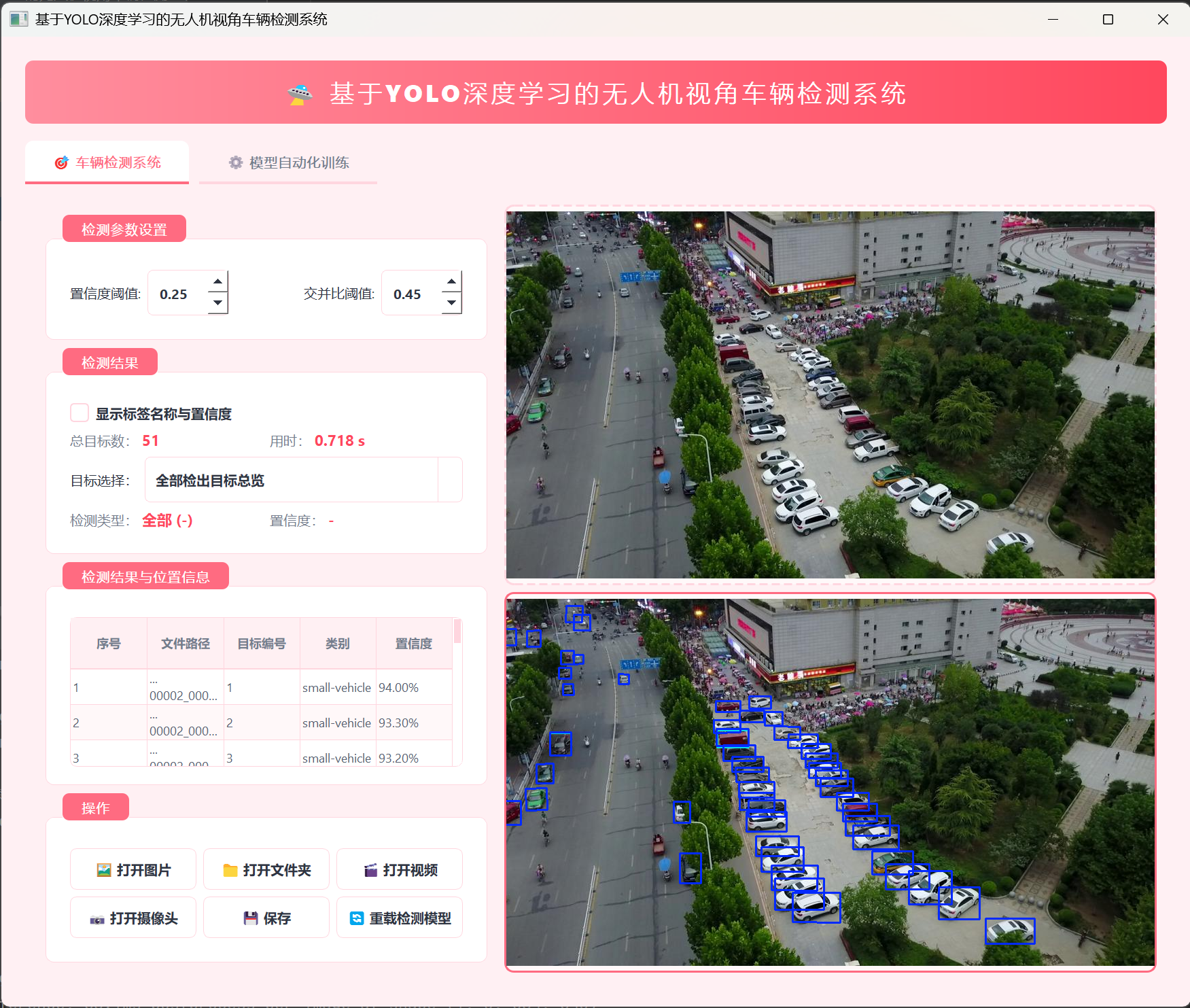1190x1008 pixels.
Task: Click the 重载检测模型 button
Action: point(400,918)
